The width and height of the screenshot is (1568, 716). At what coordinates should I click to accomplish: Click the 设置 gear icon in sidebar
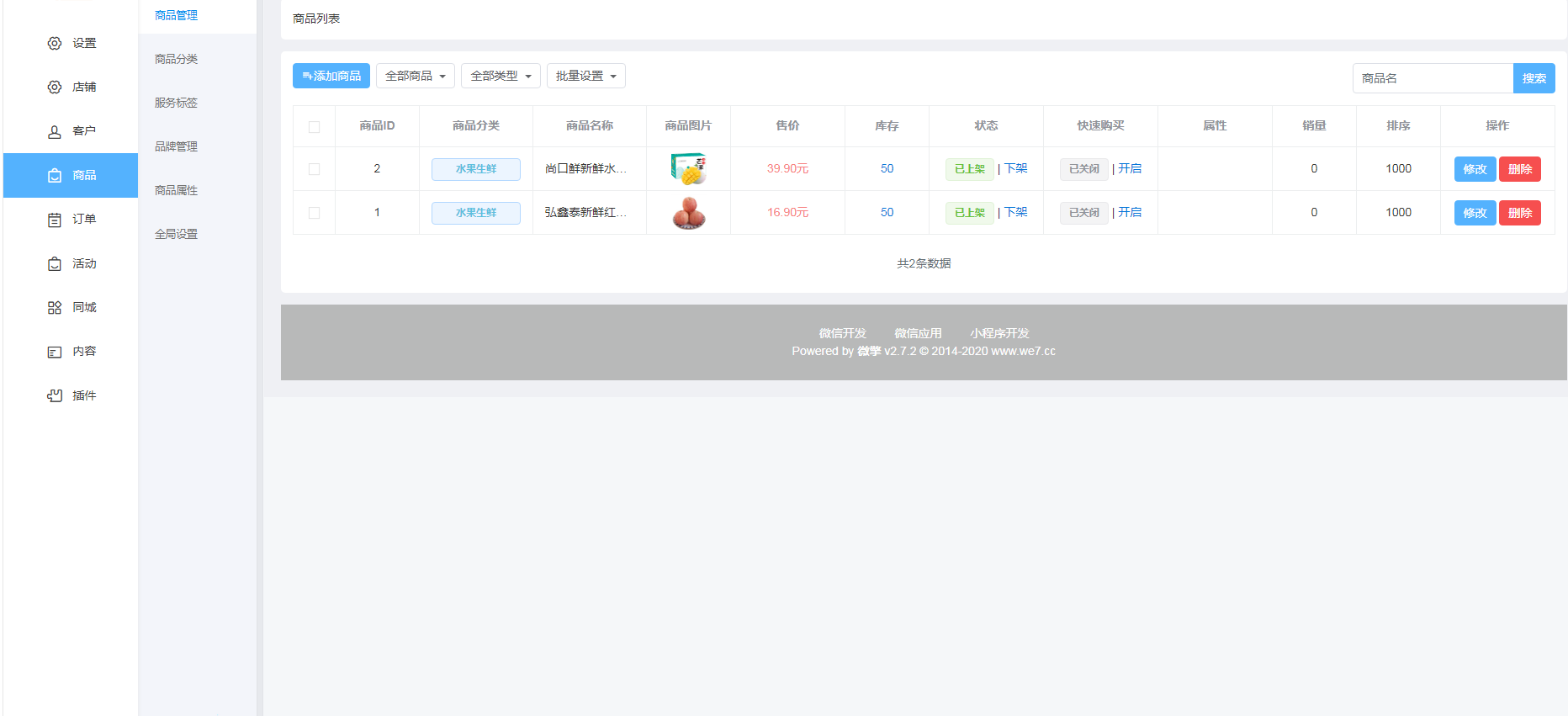click(55, 43)
